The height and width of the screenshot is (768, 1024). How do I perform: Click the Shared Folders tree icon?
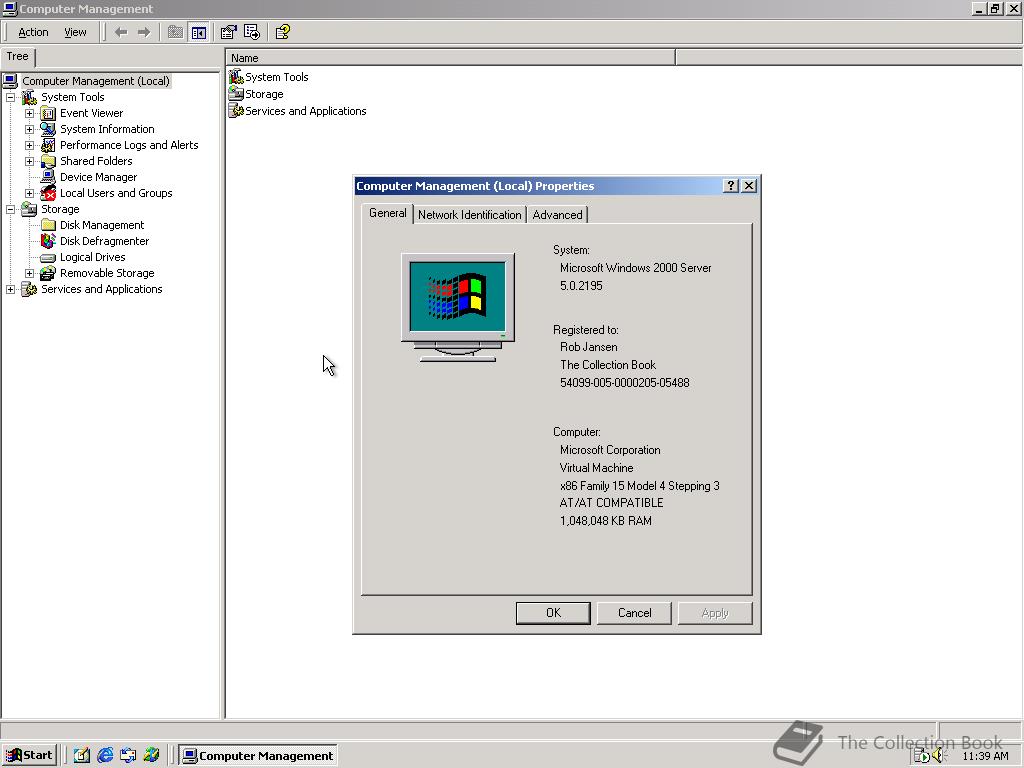point(48,161)
